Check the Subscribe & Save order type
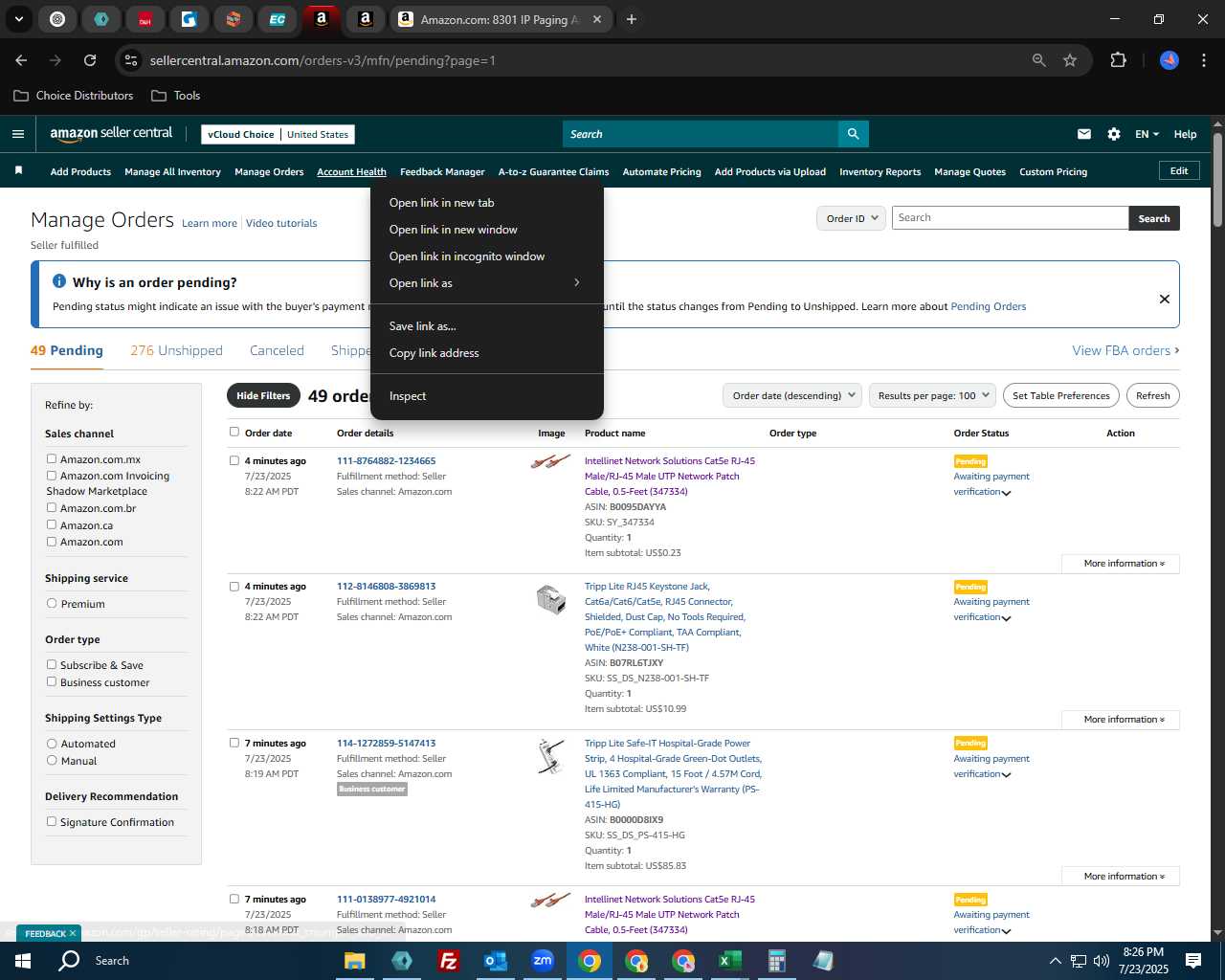 (52, 665)
